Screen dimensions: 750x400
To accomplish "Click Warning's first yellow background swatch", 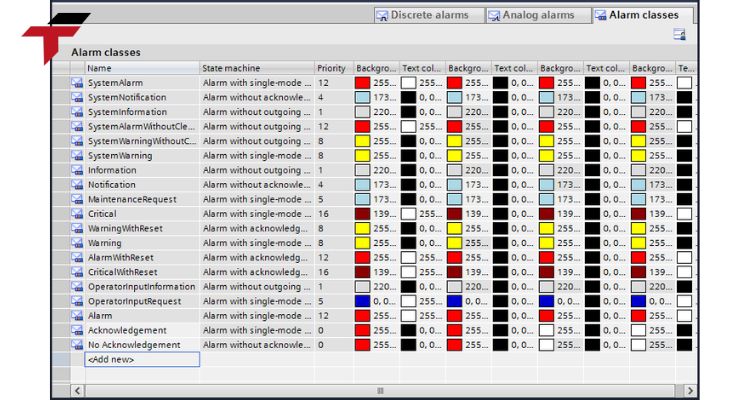I will 363,243.
